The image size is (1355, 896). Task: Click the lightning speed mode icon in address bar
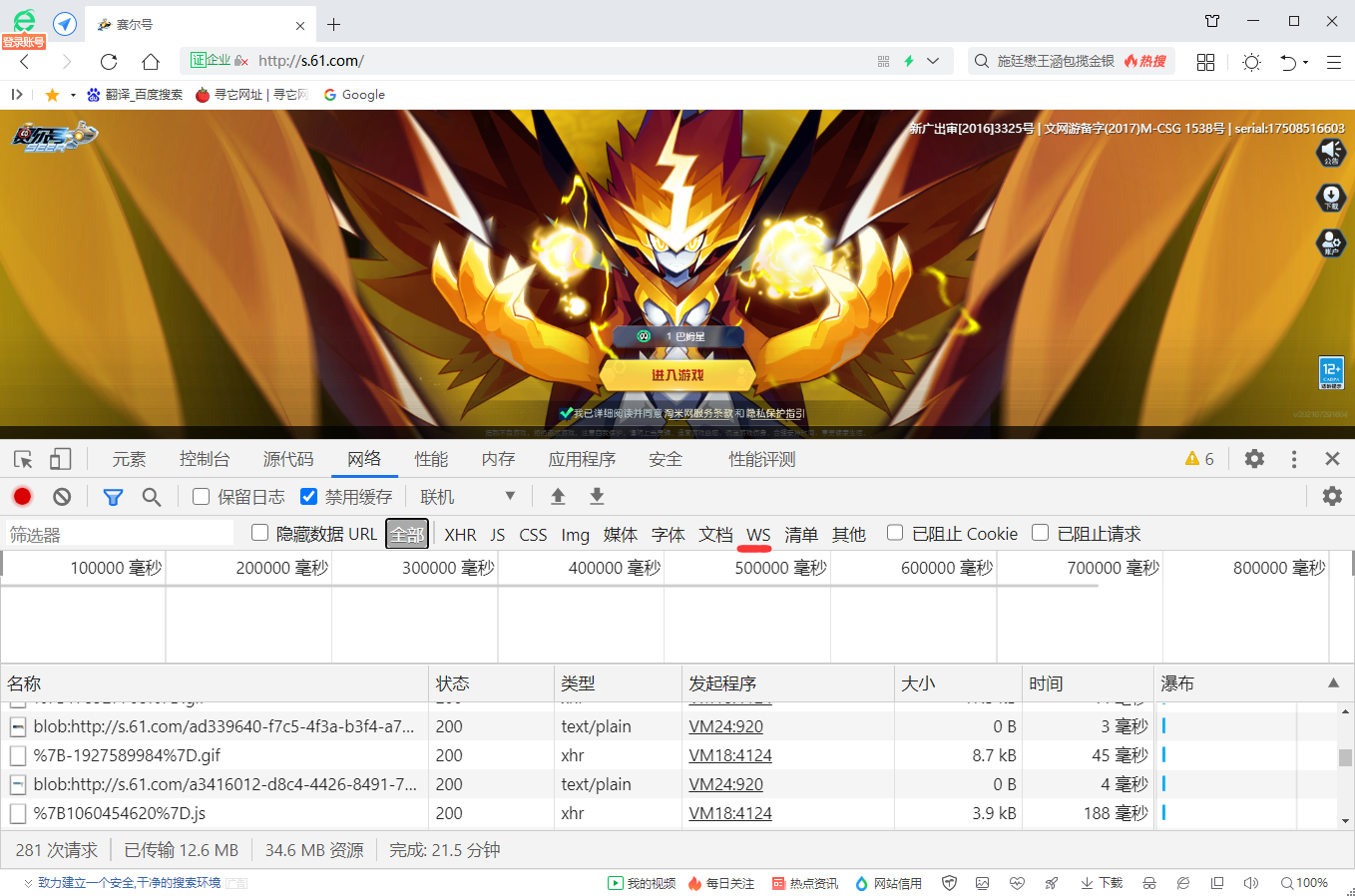(x=909, y=61)
